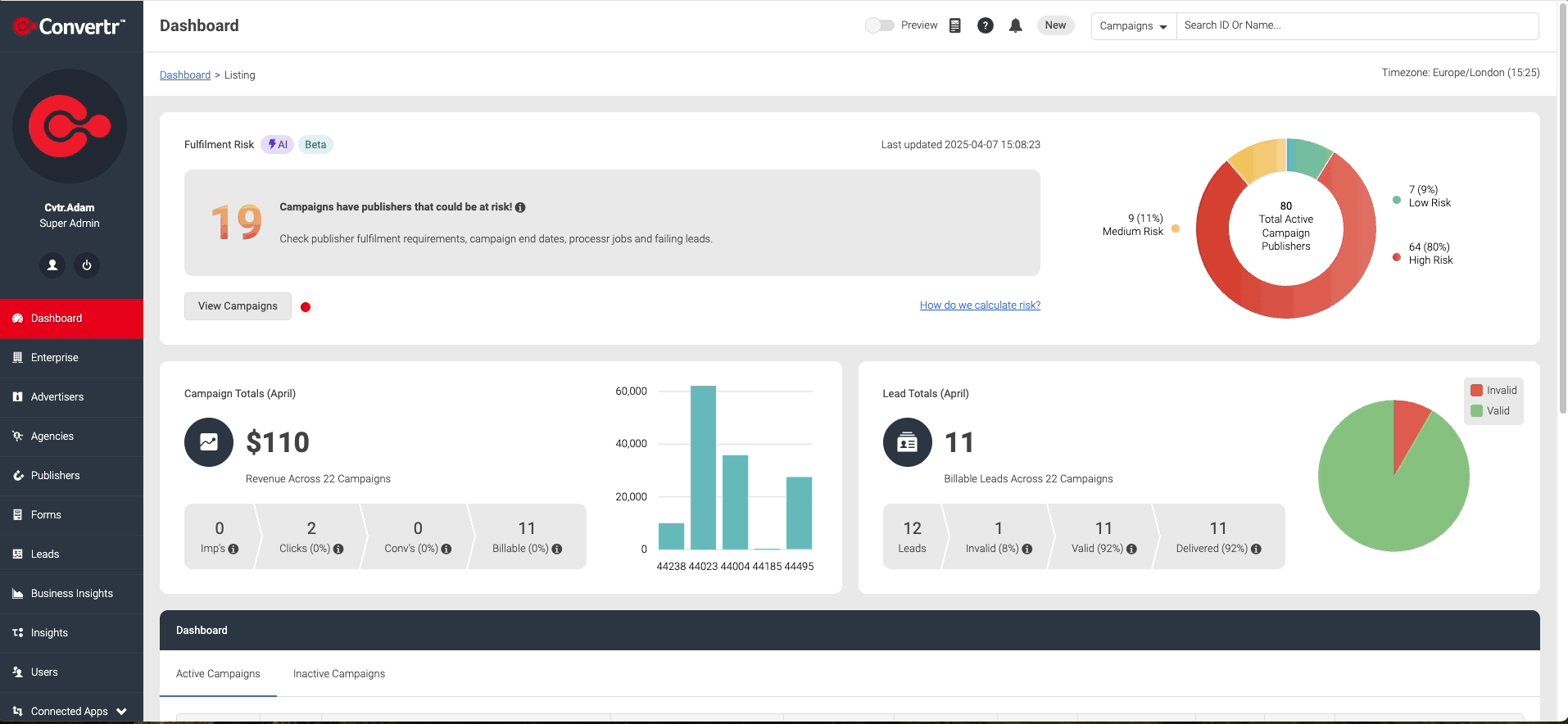The height and width of the screenshot is (724, 1568).
Task: Open the 'How do we calculate risk?' link
Action: point(980,305)
